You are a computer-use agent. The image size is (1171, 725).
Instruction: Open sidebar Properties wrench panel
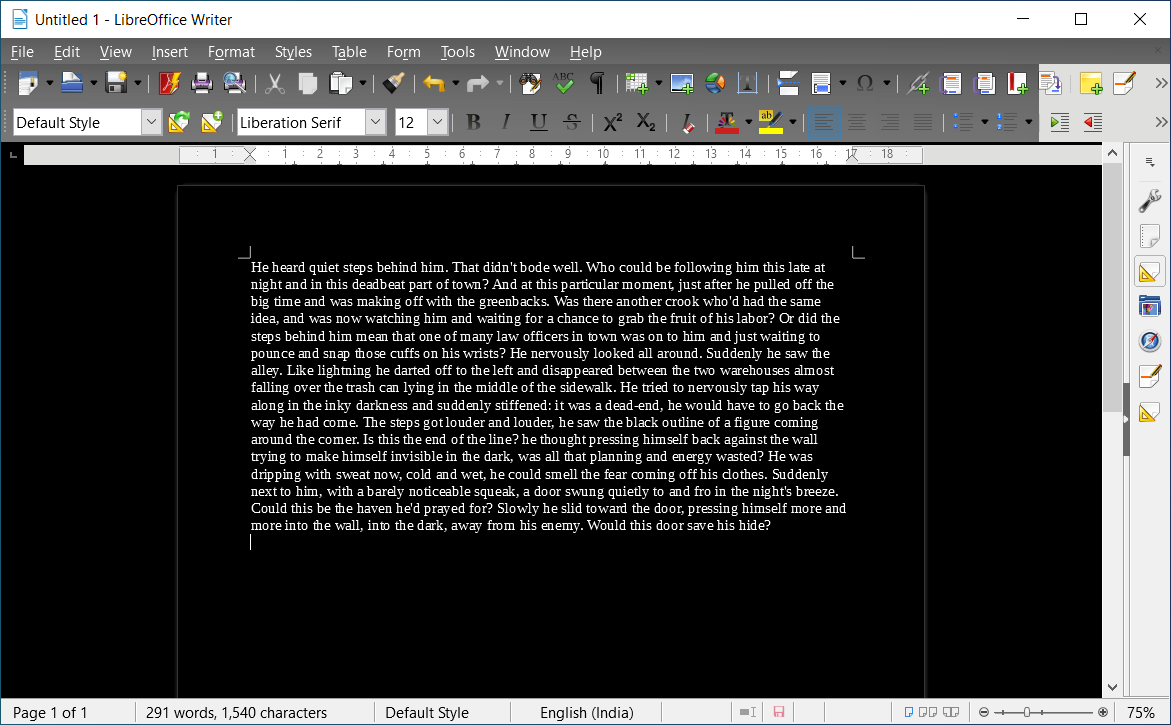click(1149, 201)
